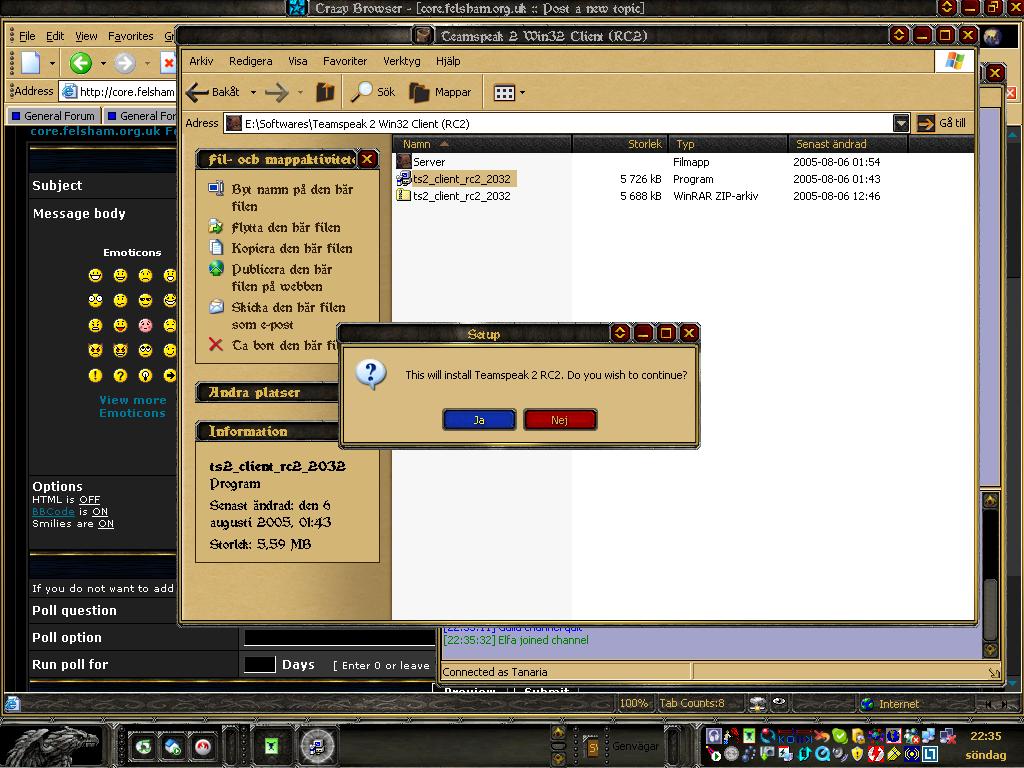Open the Bakåt history dropdown arrow
This screenshot has width=1024, height=768.
pyautogui.click(x=253, y=93)
